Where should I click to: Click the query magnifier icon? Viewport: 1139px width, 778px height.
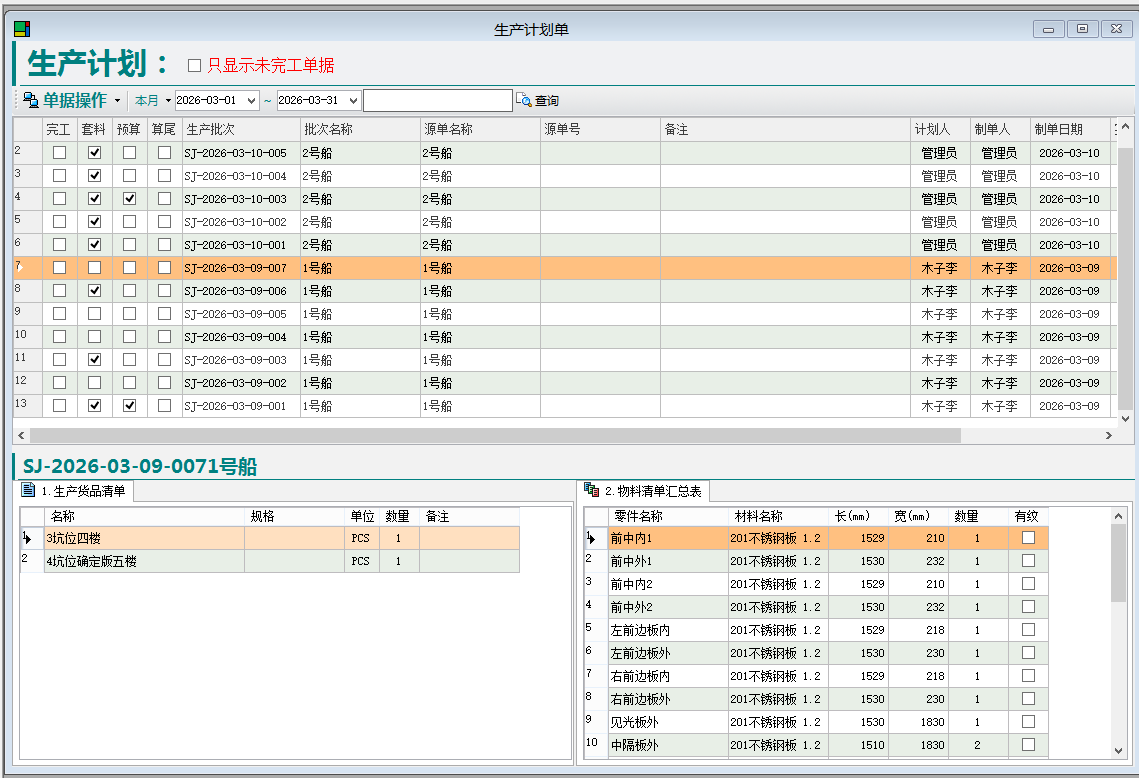(524, 100)
